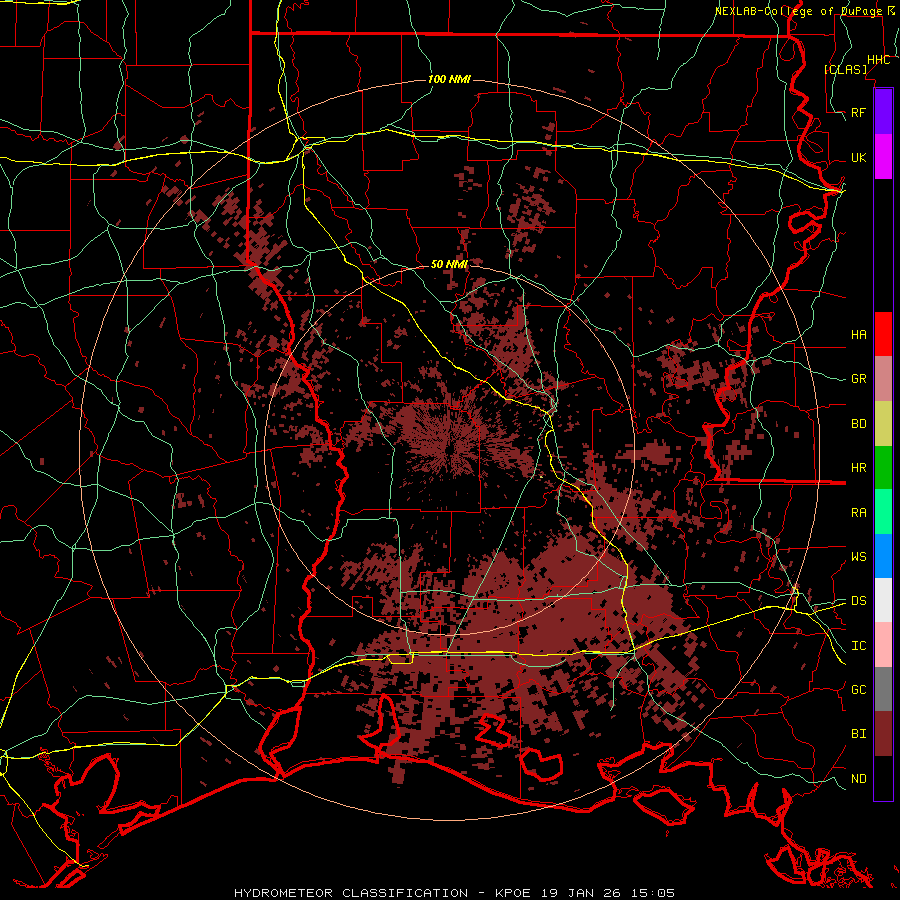The image size is (900, 900).
Task: Click the HA red legend color block
Action: [x=883, y=334]
